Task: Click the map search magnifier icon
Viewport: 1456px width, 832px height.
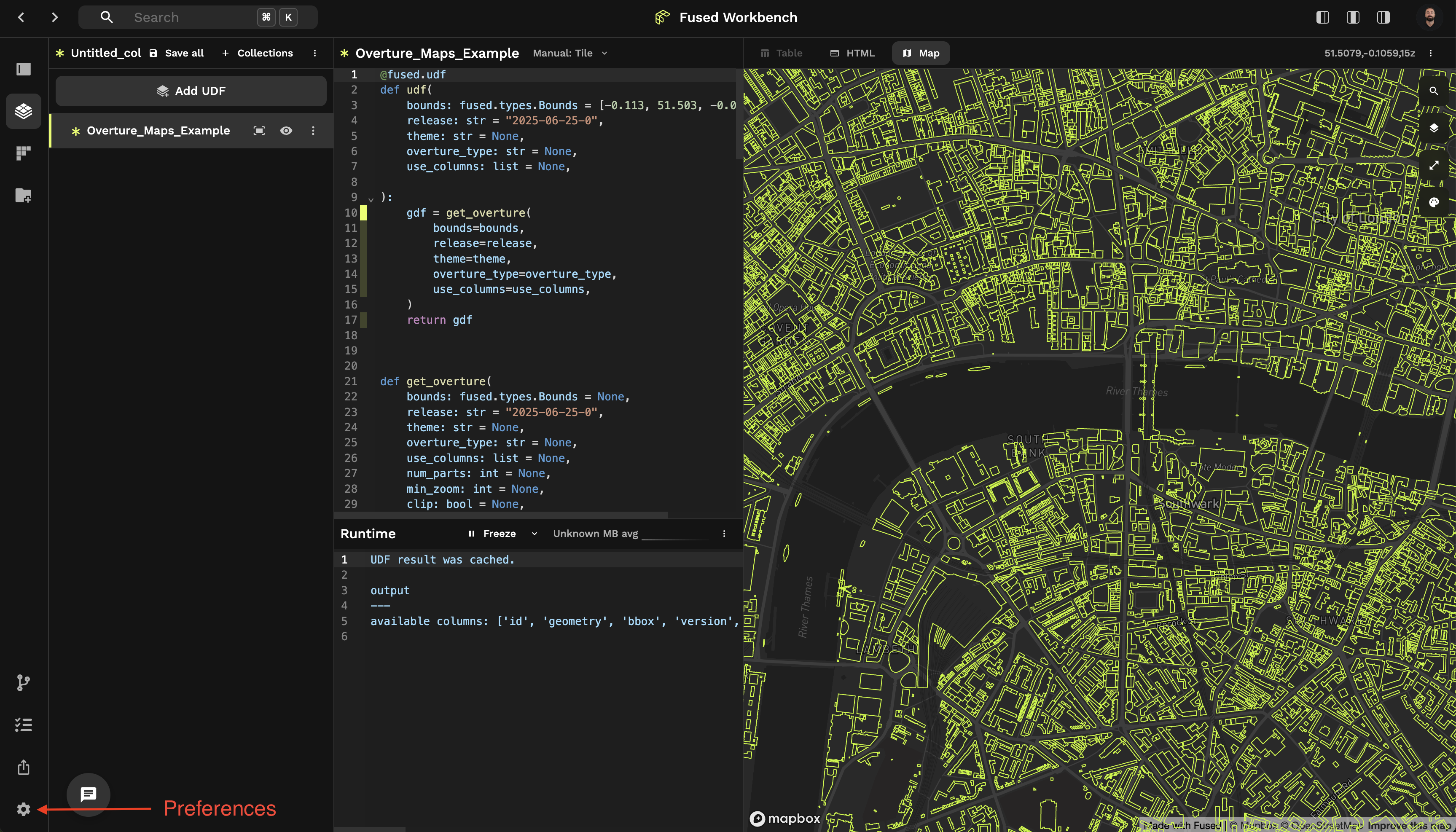Action: [1433, 91]
